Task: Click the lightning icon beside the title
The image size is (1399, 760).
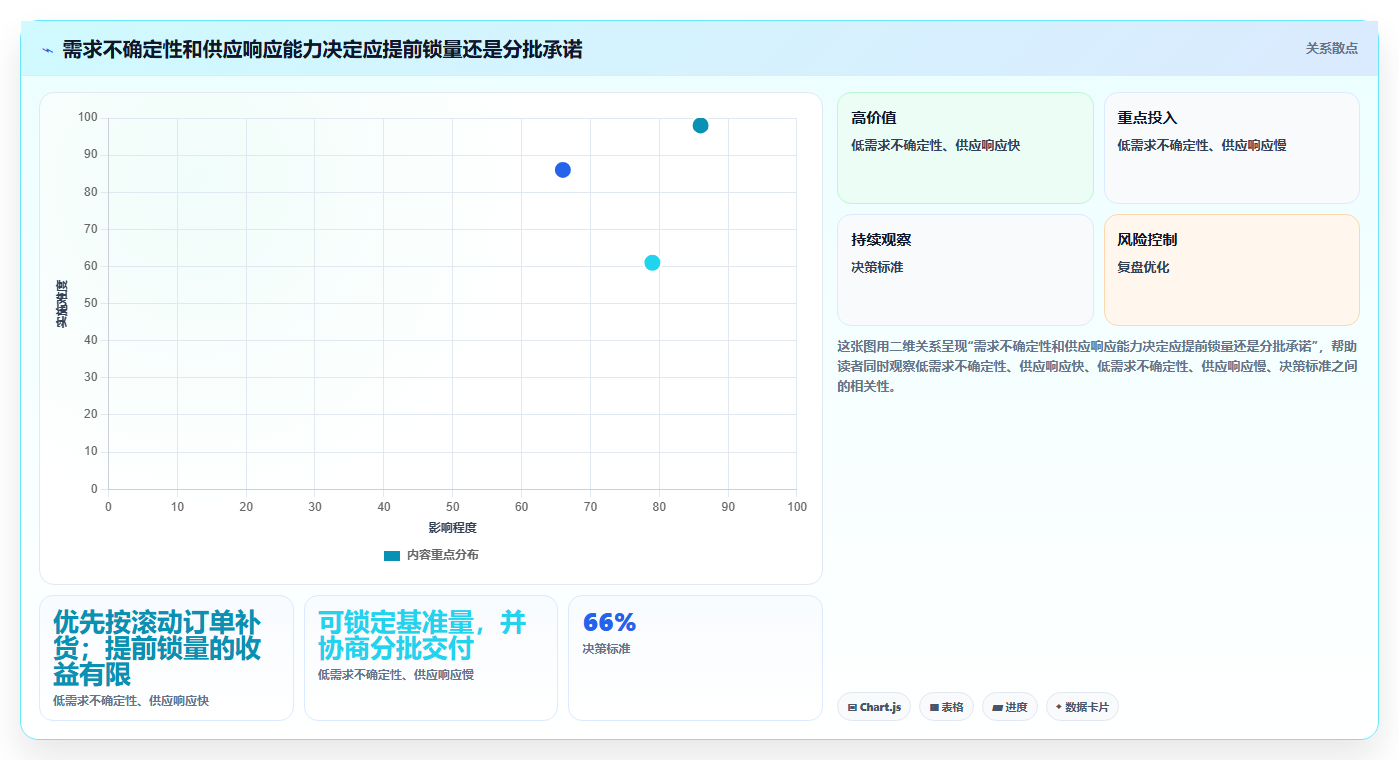Action: [x=47, y=49]
